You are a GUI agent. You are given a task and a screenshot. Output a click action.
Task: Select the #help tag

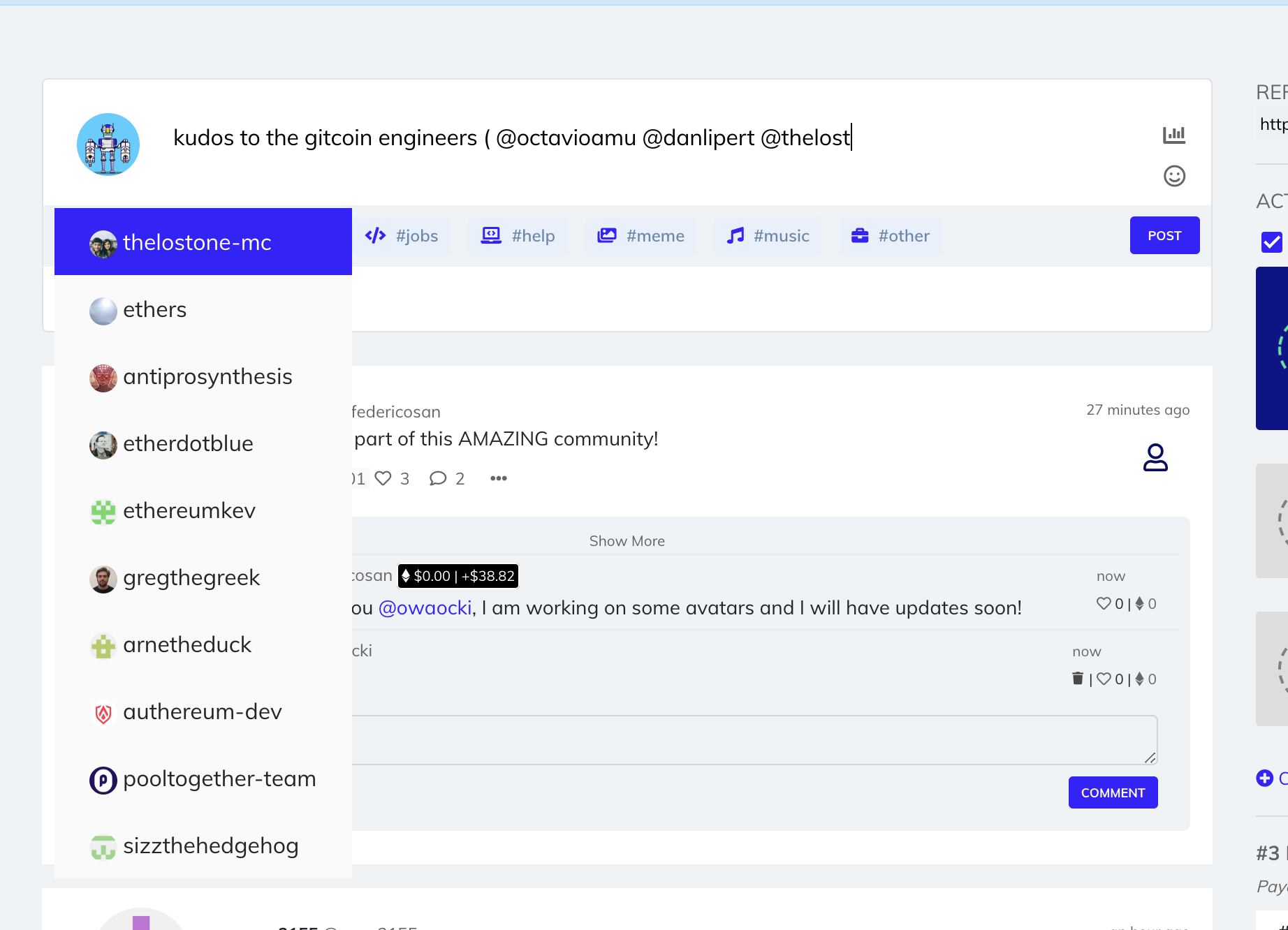[x=518, y=236]
